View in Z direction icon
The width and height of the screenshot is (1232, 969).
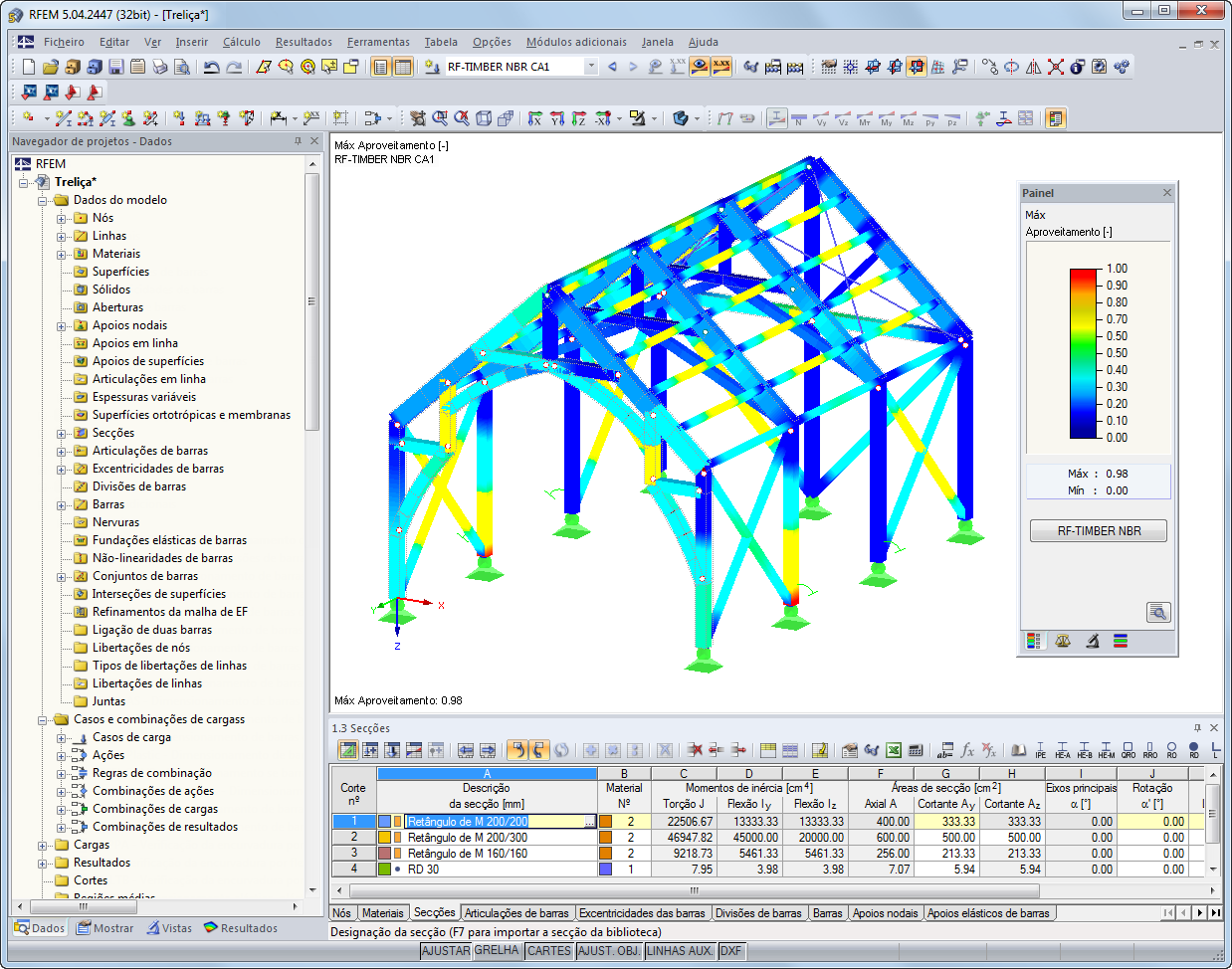click(579, 118)
